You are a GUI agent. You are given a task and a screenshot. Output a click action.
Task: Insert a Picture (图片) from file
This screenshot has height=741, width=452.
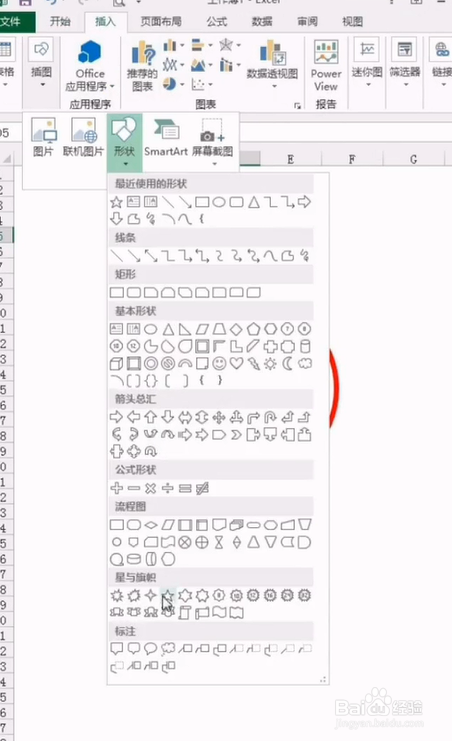point(43,137)
